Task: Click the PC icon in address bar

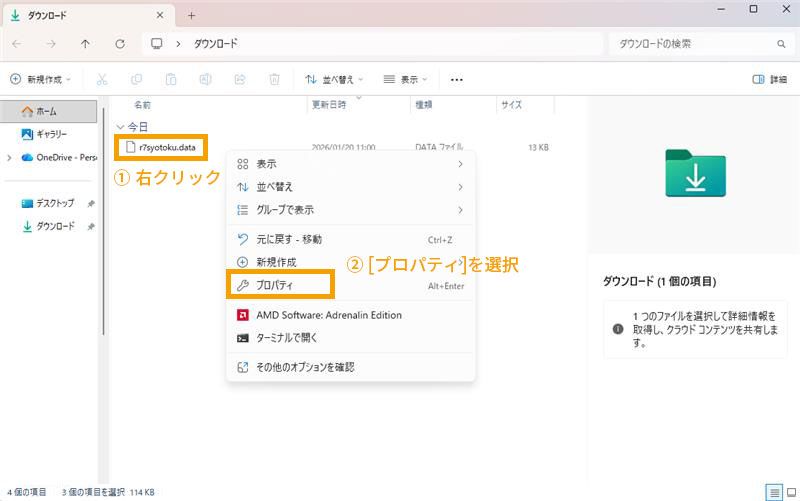Action: (x=157, y=43)
